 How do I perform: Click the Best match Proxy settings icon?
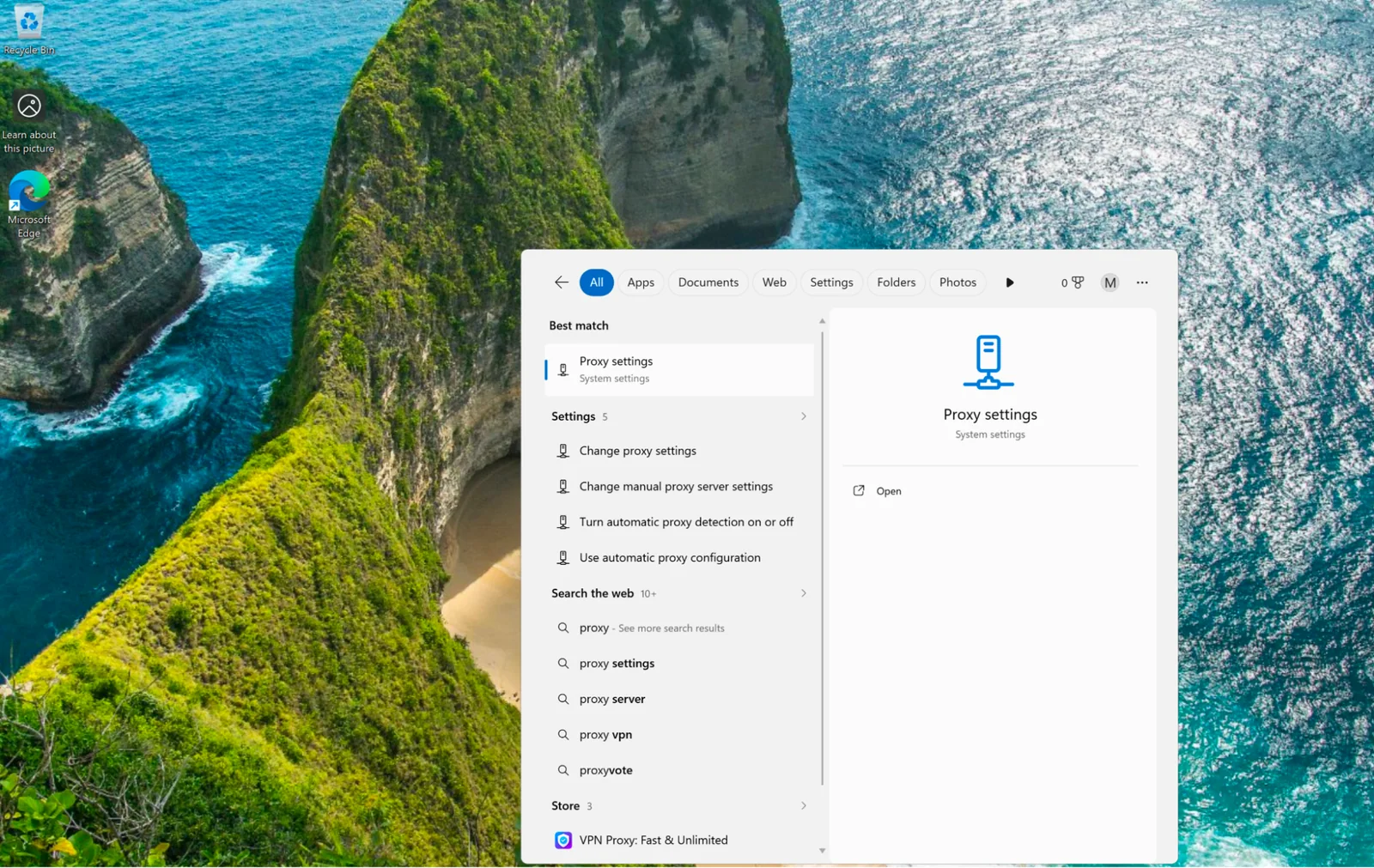click(x=563, y=370)
